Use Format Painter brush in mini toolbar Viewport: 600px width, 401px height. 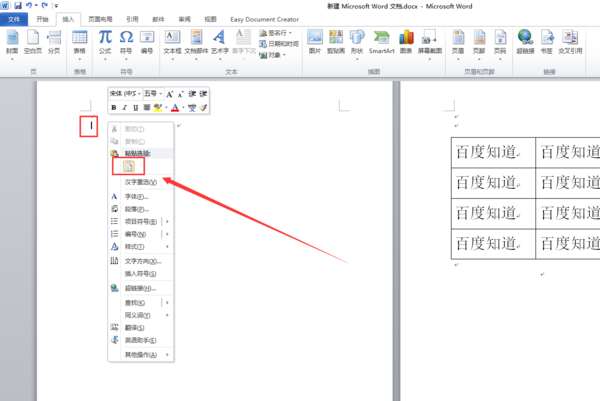pyautogui.click(x=203, y=108)
